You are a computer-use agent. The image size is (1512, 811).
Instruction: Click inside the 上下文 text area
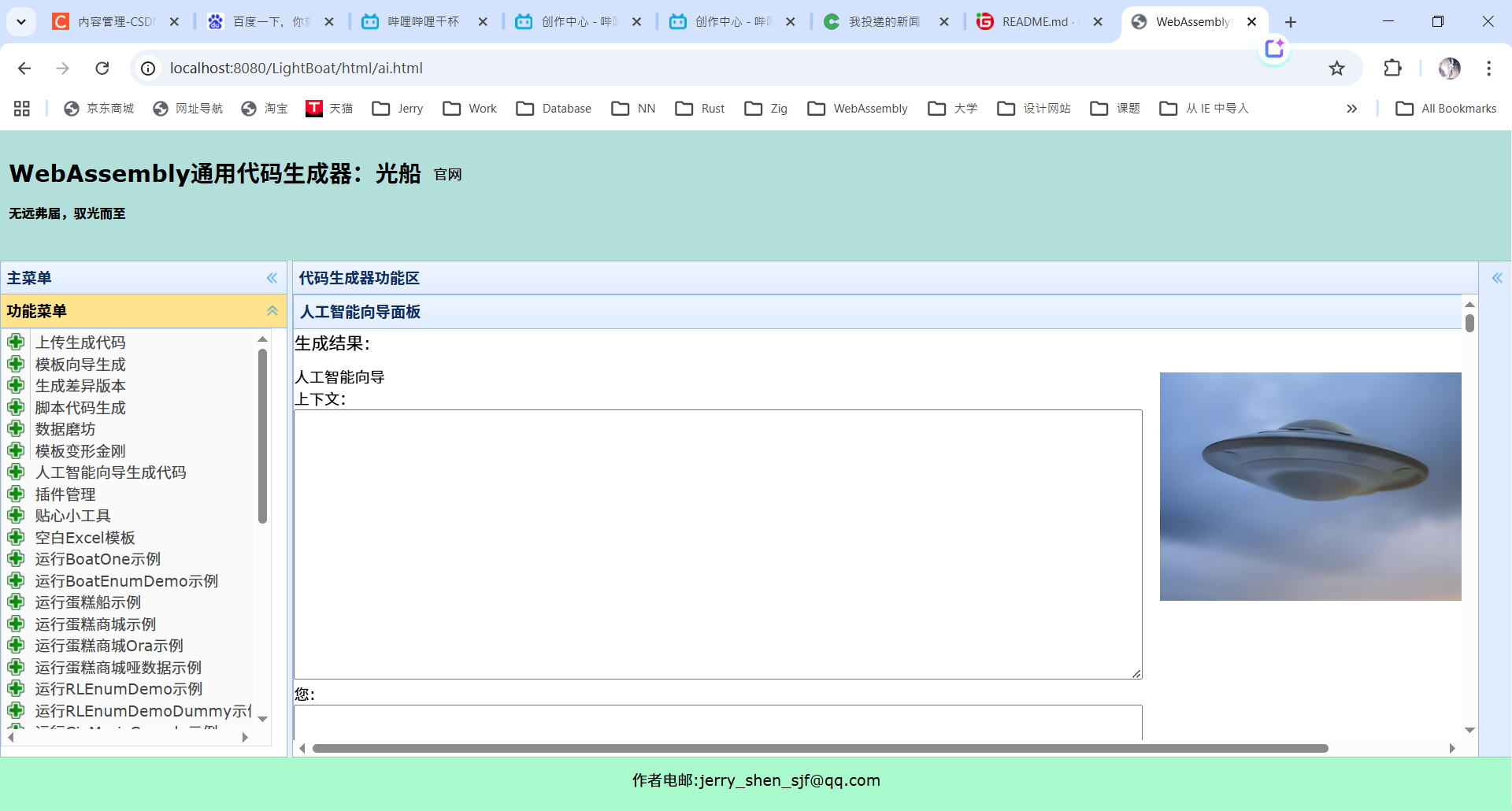click(x=717, y=543)
